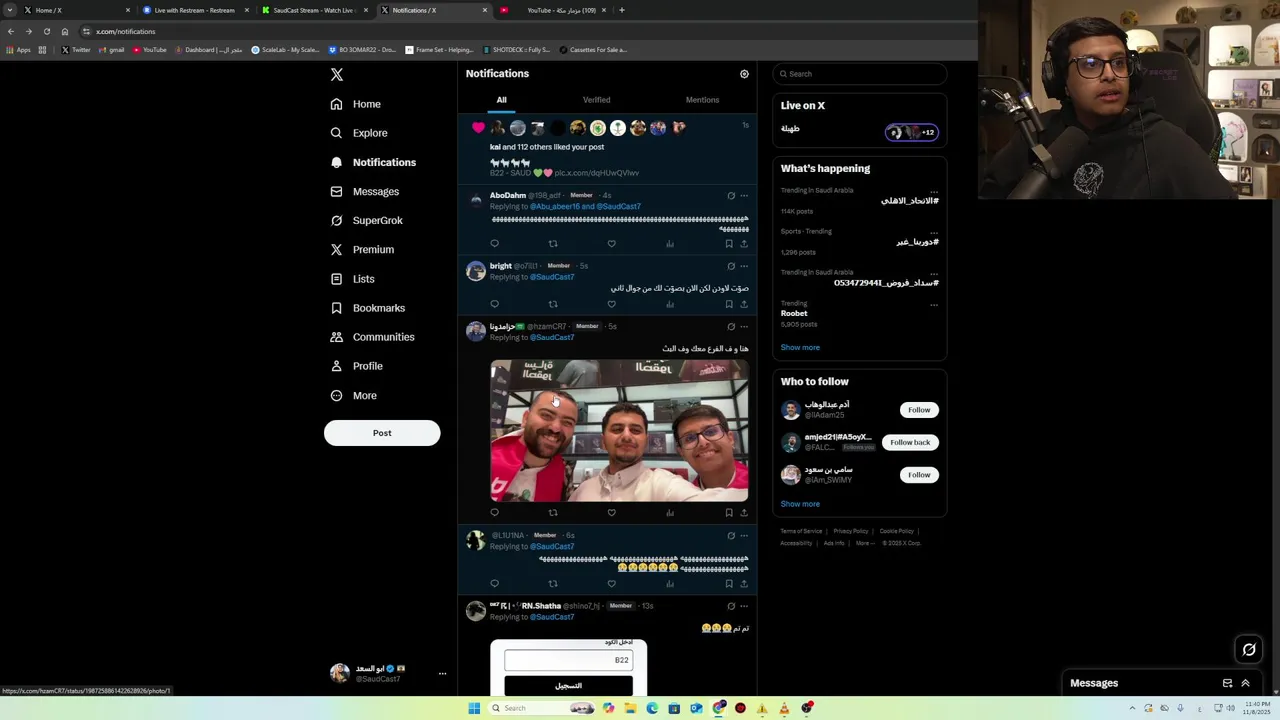Click the X logo in the sidebar
Image resolution: width=1280 pixels, height=720 pixels.
click(337, 75)
